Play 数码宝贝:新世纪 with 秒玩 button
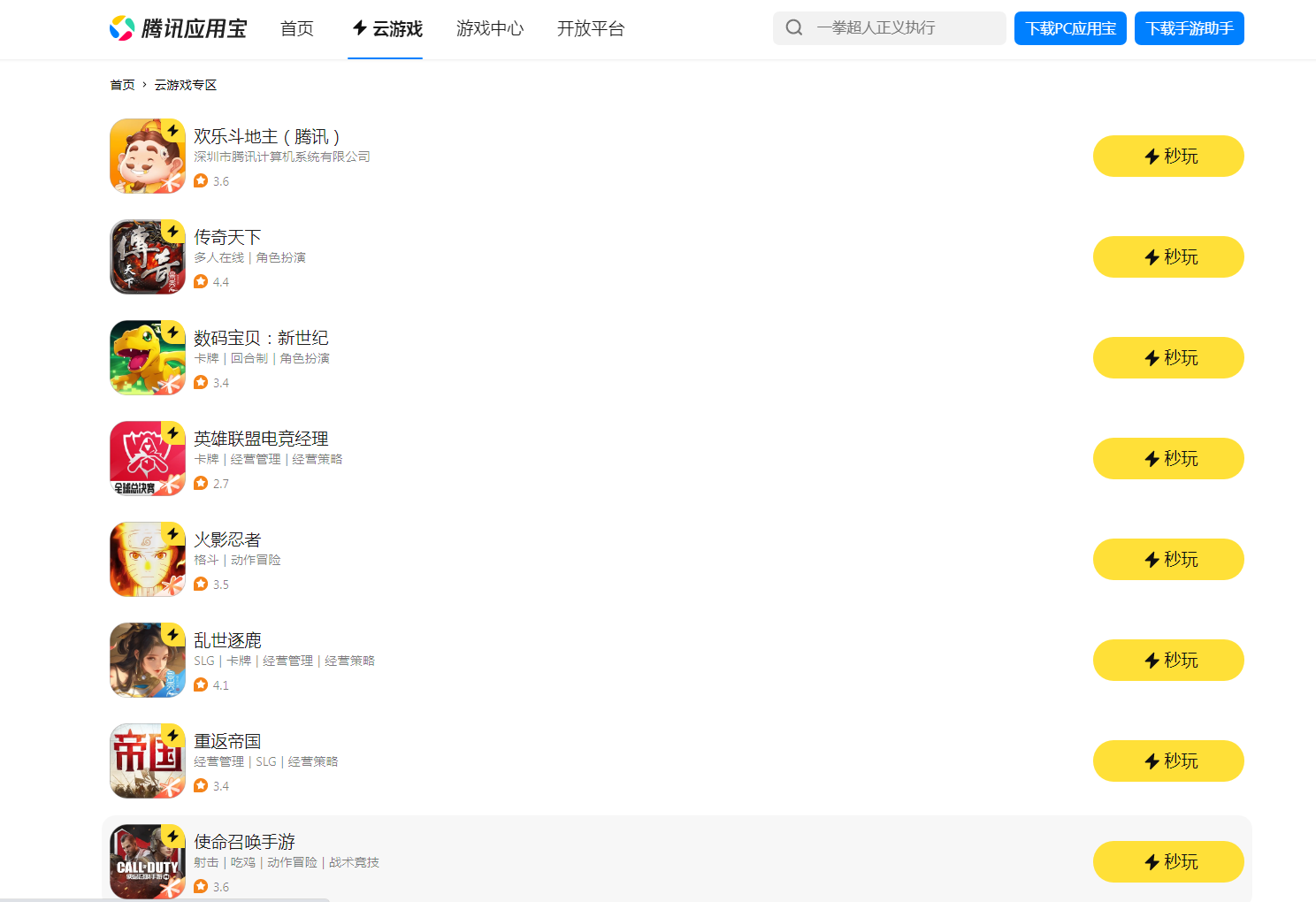The width and height of the screenshot is (1316, 902). coord(1168,357)
